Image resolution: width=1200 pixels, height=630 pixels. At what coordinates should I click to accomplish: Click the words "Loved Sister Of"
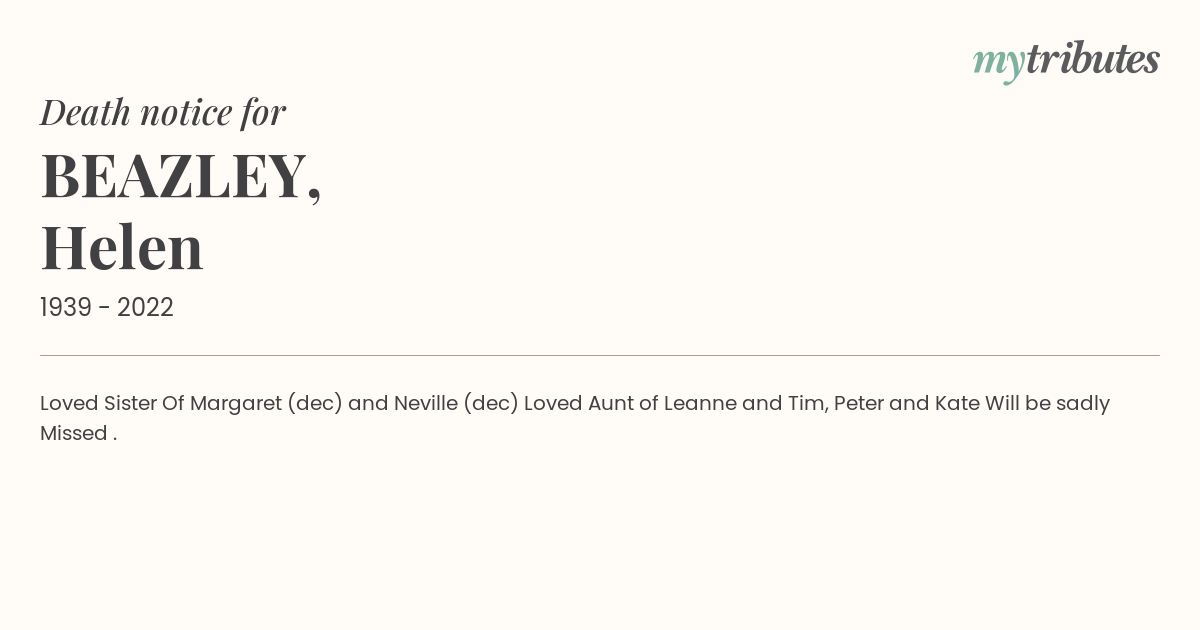(112, 403)
